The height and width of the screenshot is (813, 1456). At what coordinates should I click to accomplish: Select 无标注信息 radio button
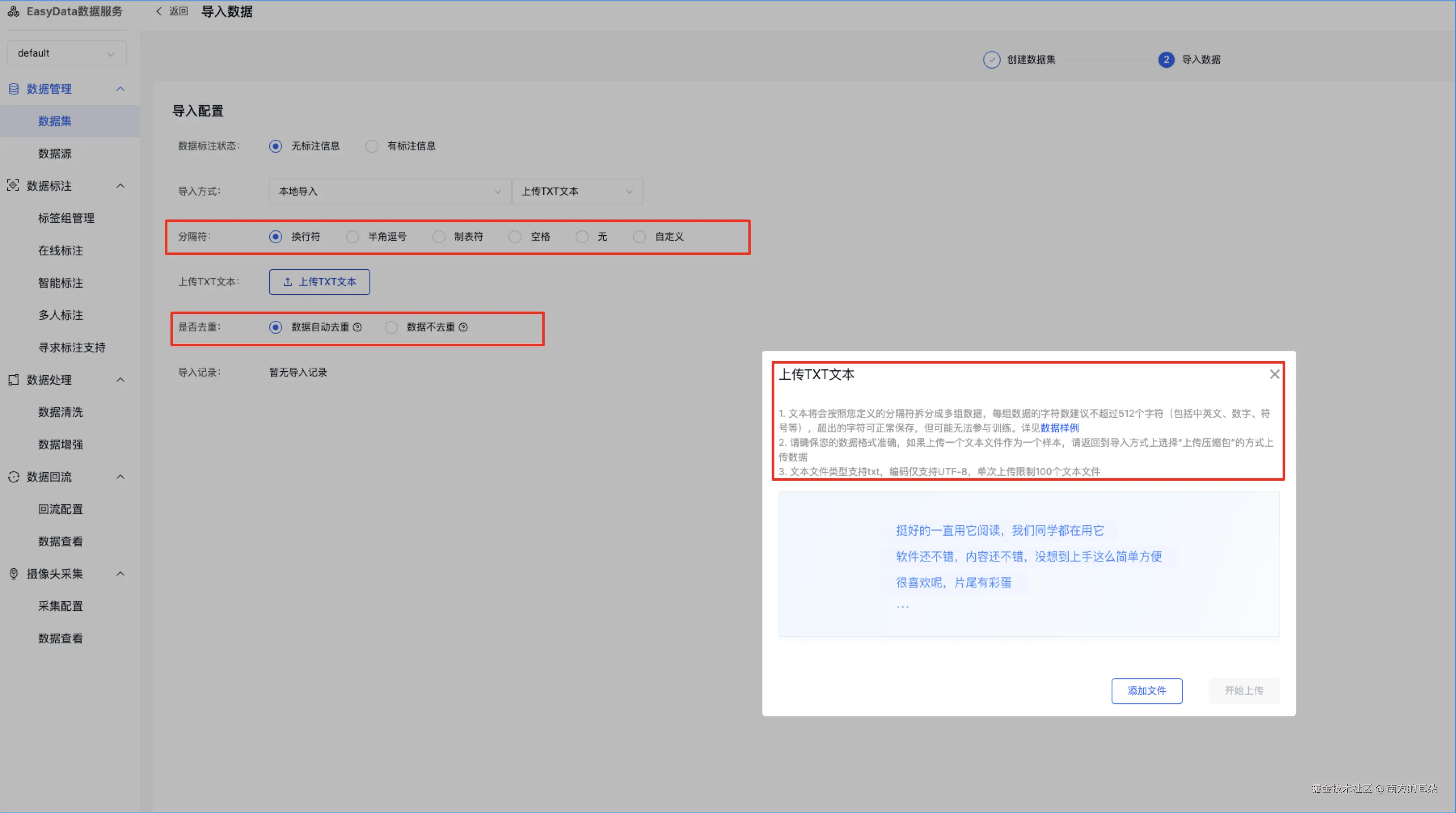coord(275,146)
